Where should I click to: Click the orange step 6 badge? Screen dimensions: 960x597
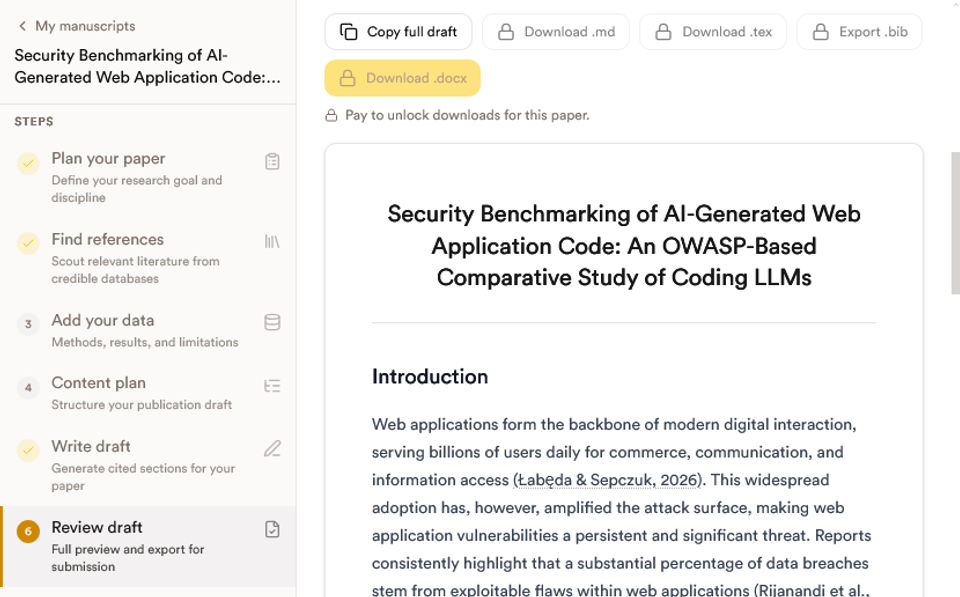[28, 531]
